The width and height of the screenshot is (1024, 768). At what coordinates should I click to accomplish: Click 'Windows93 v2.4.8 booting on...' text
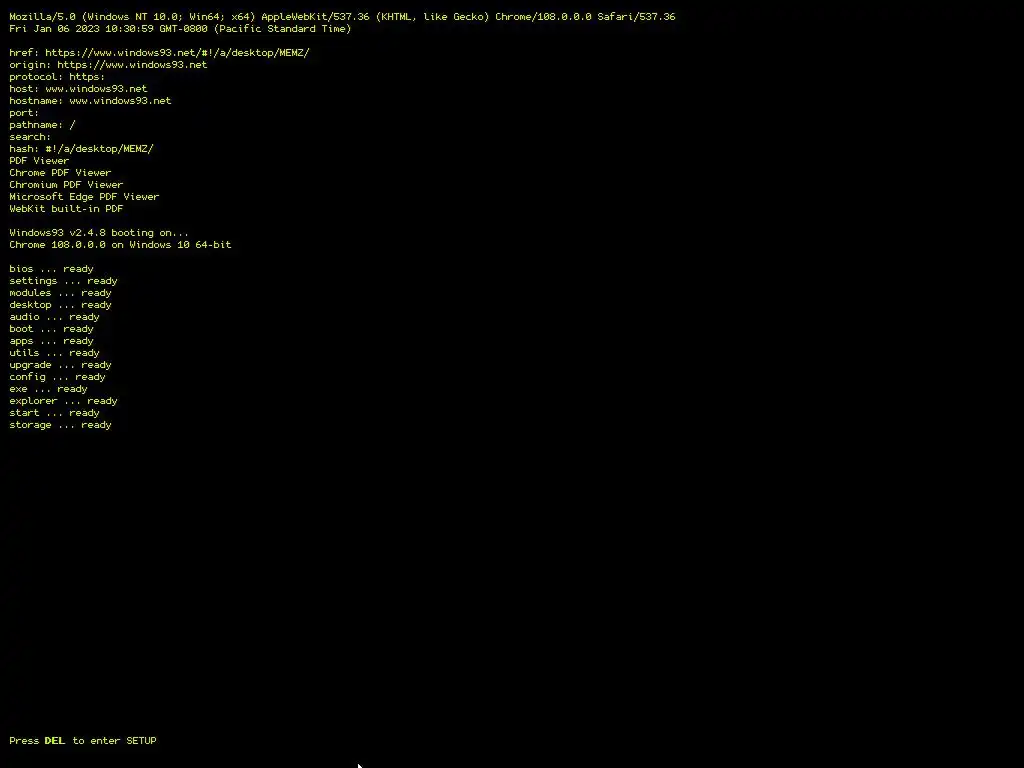pyautogui.click(x=99, y=233)
